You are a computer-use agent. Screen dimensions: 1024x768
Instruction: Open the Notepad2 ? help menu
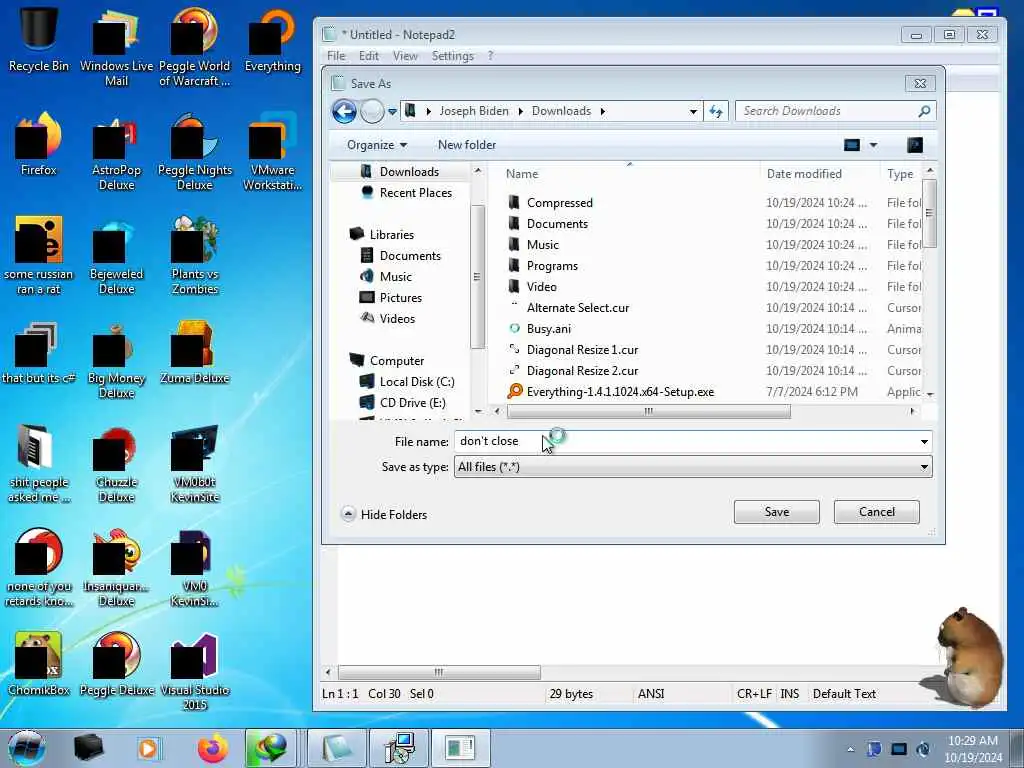(x=490, y=56)
